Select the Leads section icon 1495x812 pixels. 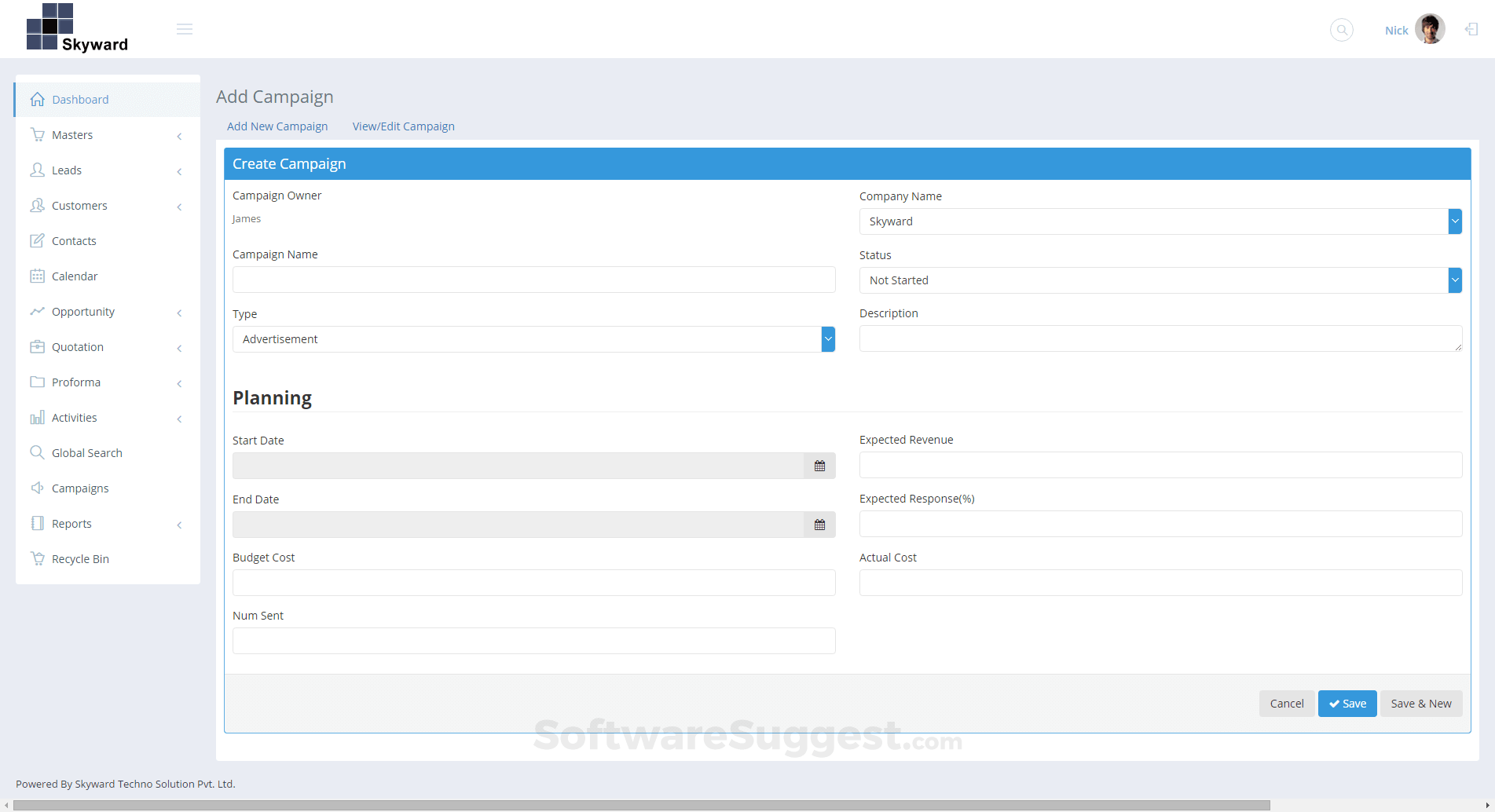37,170
